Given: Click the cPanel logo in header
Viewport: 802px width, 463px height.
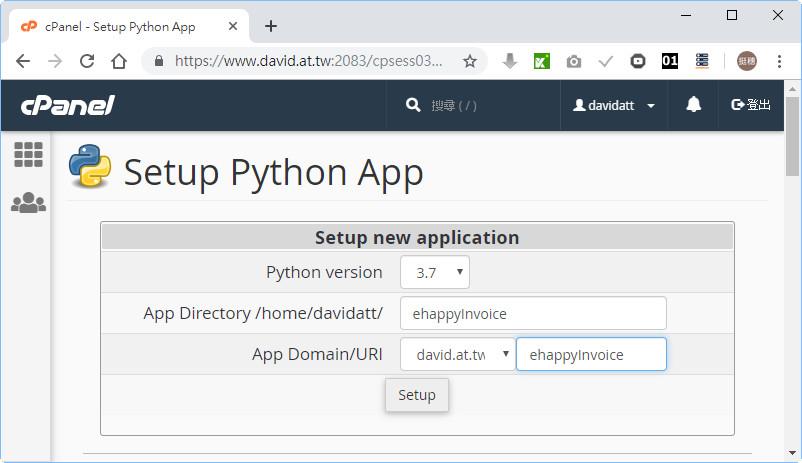Looking at the screenshot, I should pyautogui.click(x=68, y=105).
